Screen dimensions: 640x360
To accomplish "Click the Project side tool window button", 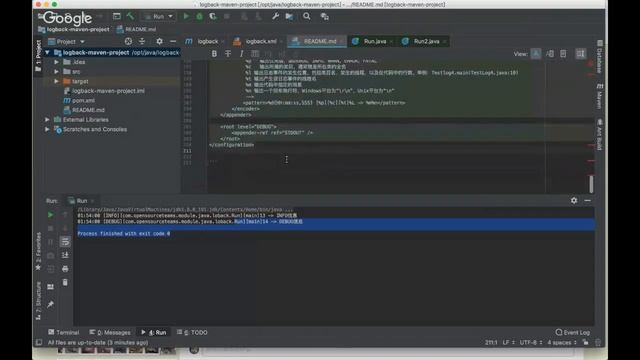I will coord(38,56).
